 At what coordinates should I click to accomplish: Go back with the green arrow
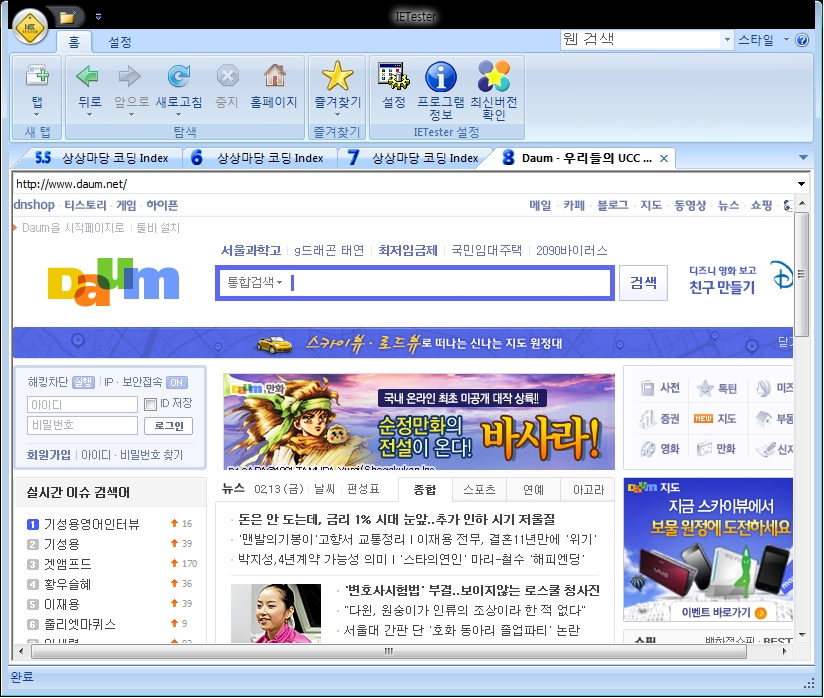click(x=88, y=76)
